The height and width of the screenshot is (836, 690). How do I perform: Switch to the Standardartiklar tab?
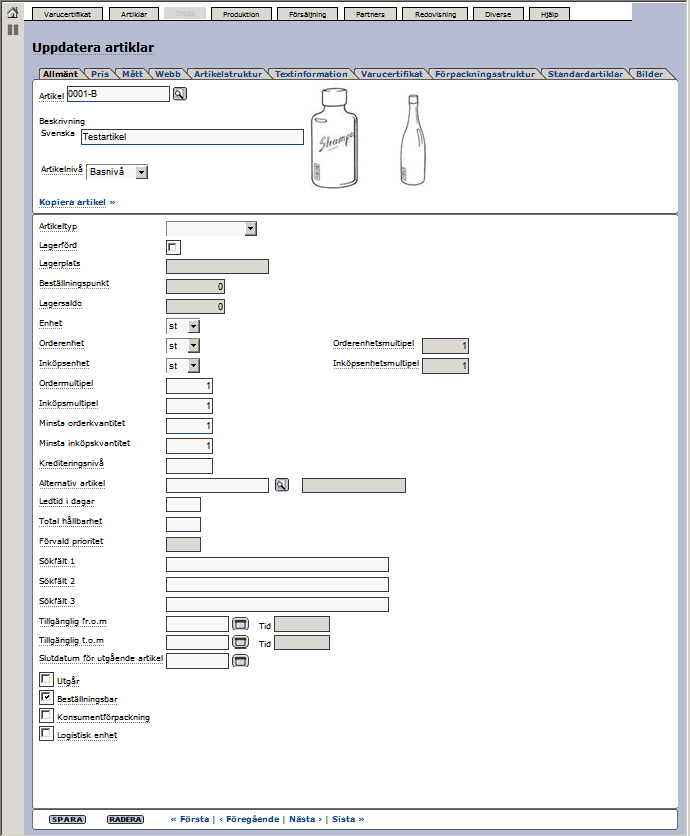(x=585, y=74)
